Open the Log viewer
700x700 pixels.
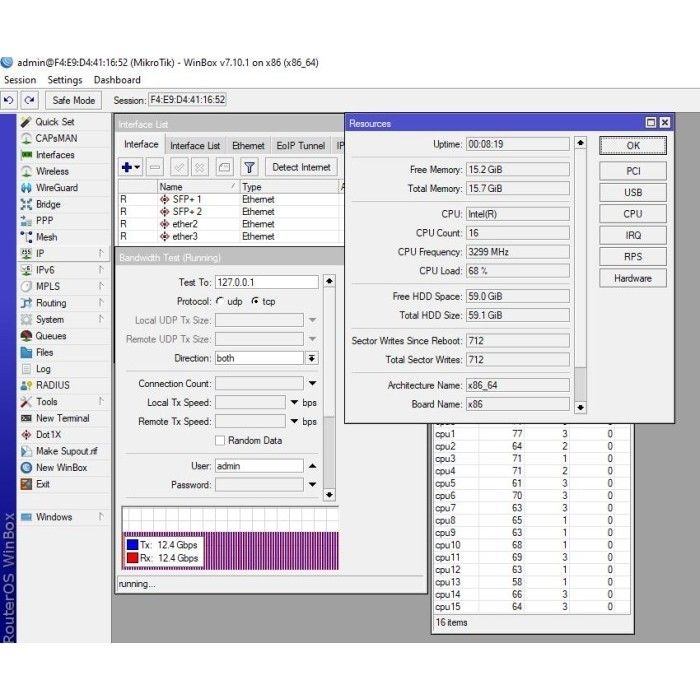tap(43, 369)
